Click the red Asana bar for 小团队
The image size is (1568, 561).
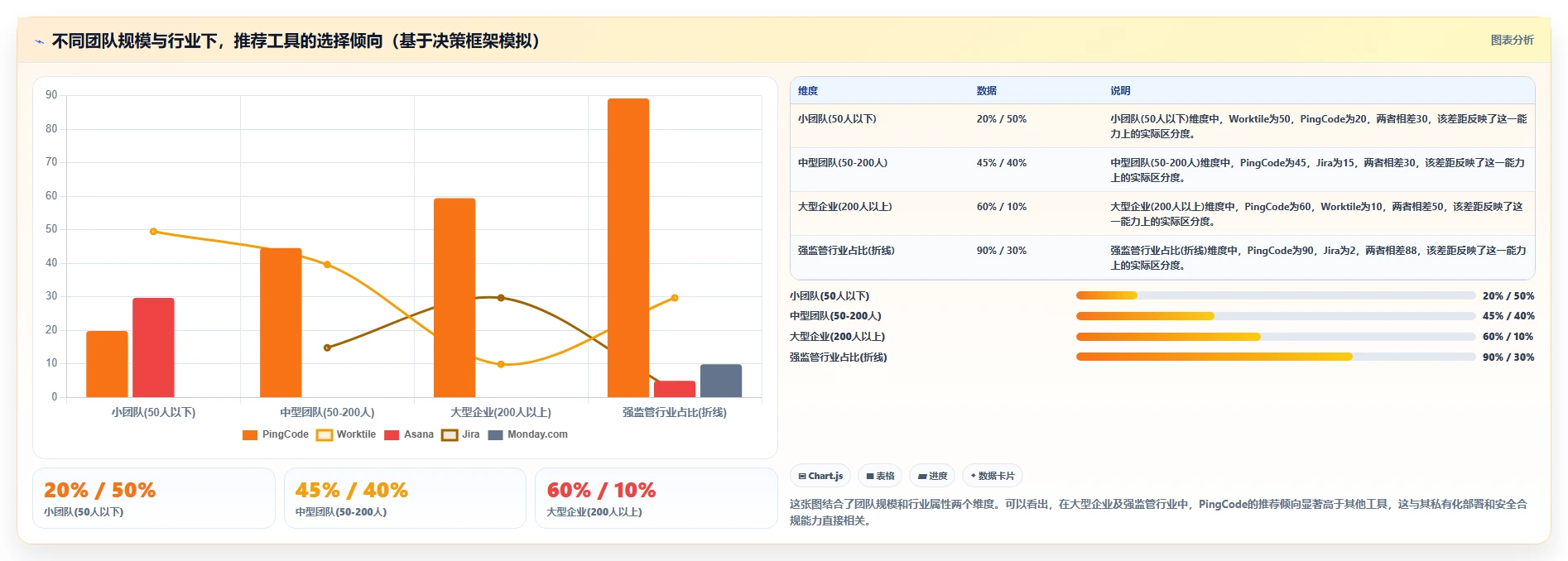pos(153,348)
